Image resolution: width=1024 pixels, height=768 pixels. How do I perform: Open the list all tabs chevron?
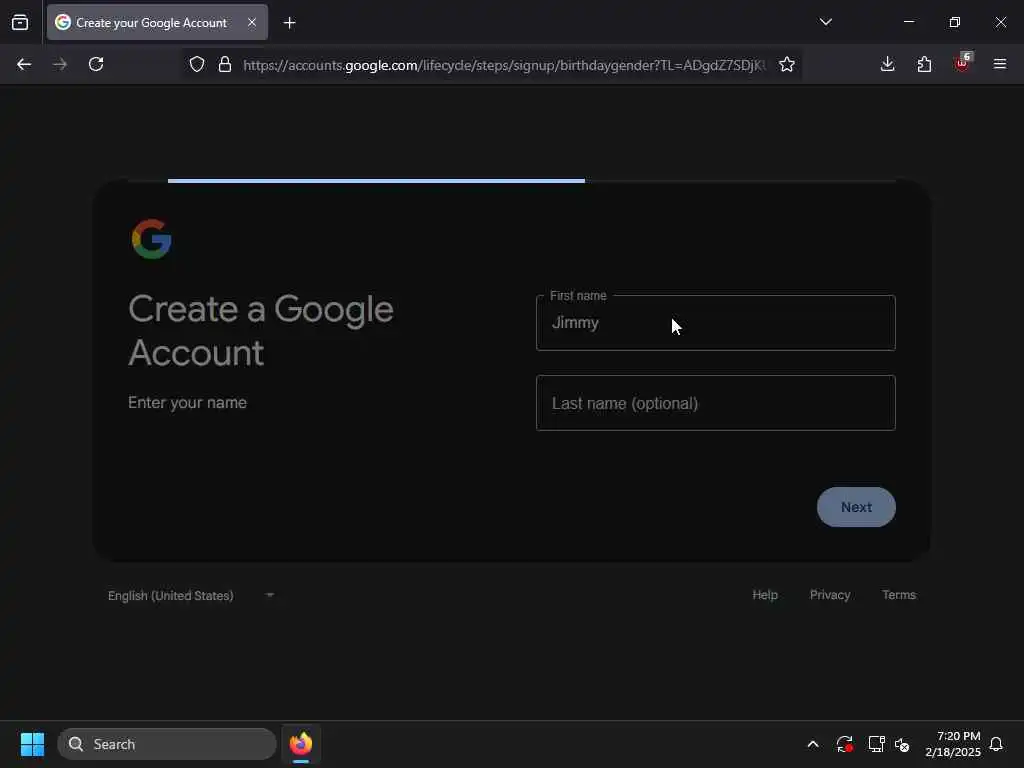pos(825,22)
